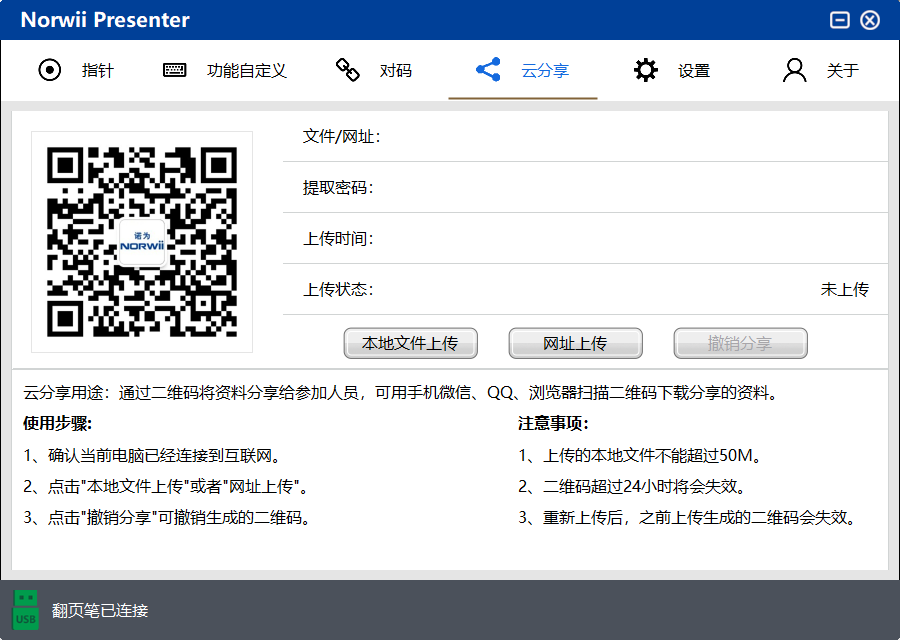Click the 翻页笔已连接 status text
The width and height of the screenshot is (900, 640).
[x=100, y=610]
